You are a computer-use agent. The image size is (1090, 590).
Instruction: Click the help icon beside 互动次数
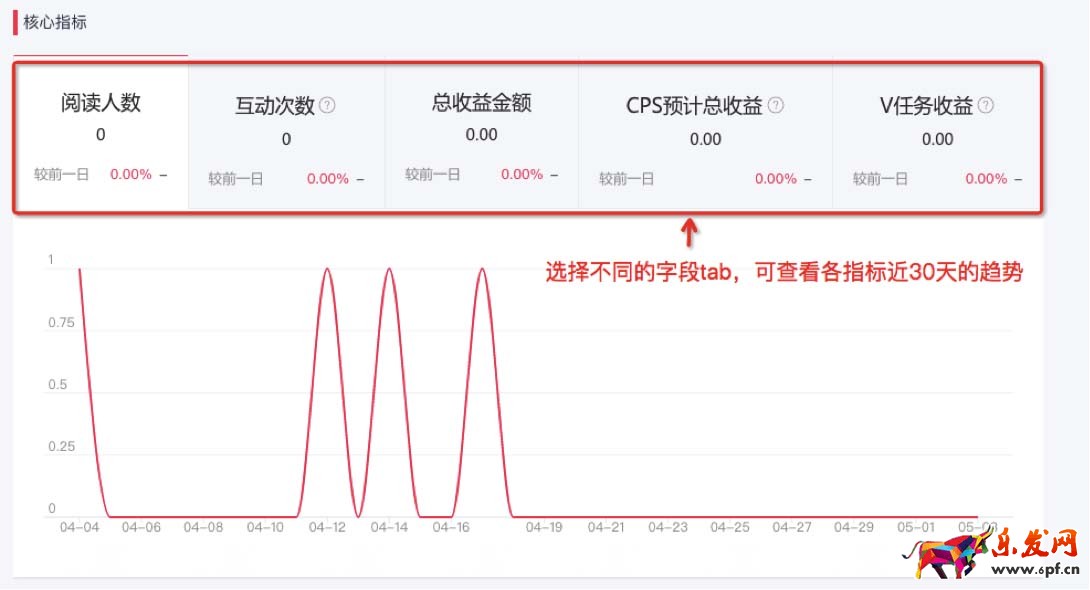coord(327,105)
